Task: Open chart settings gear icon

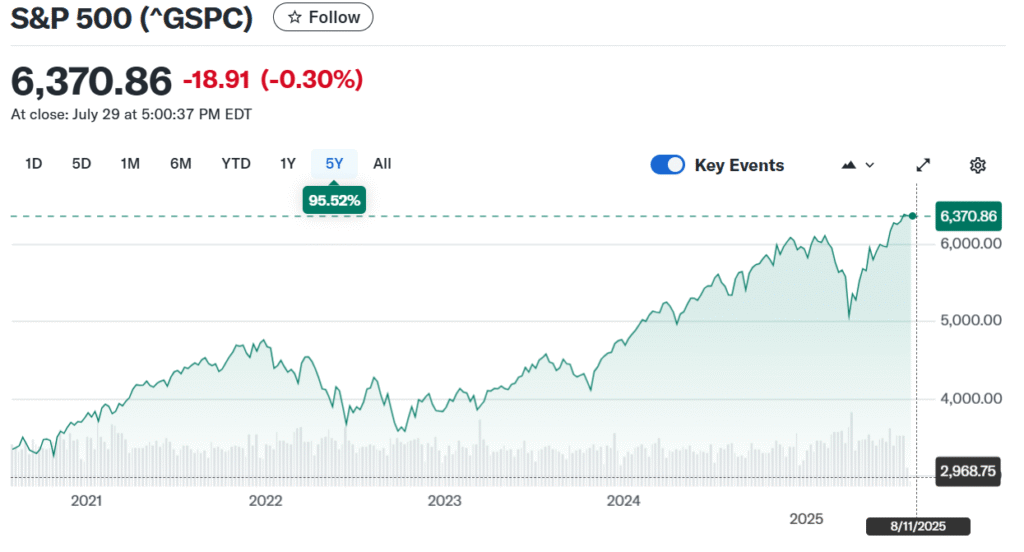Action: point(978,165)
